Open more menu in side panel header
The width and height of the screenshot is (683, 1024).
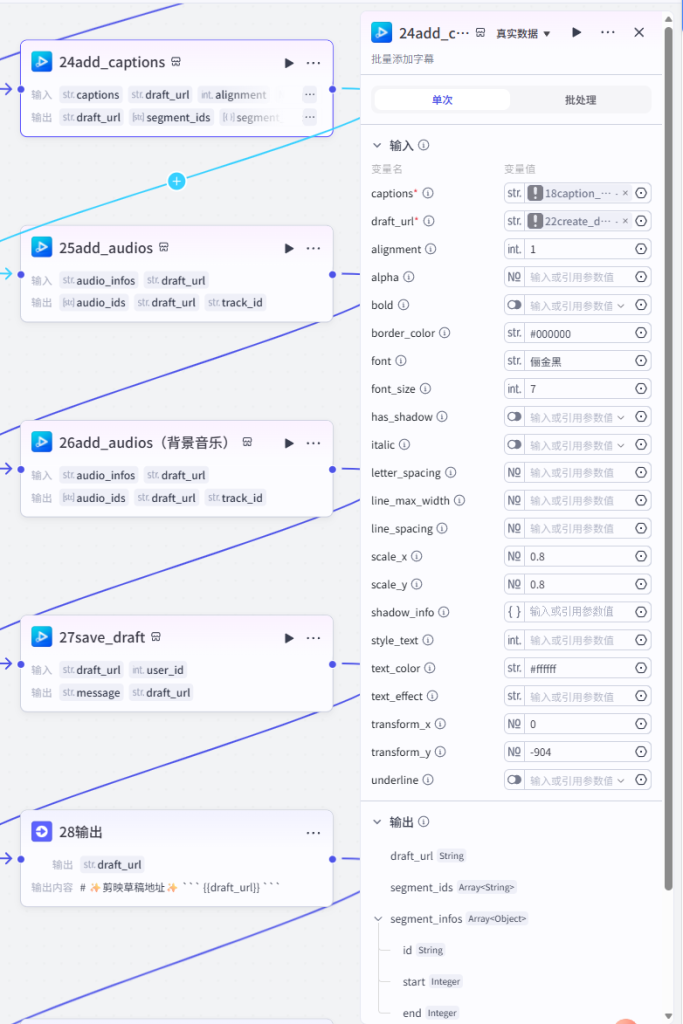(608, 33)
